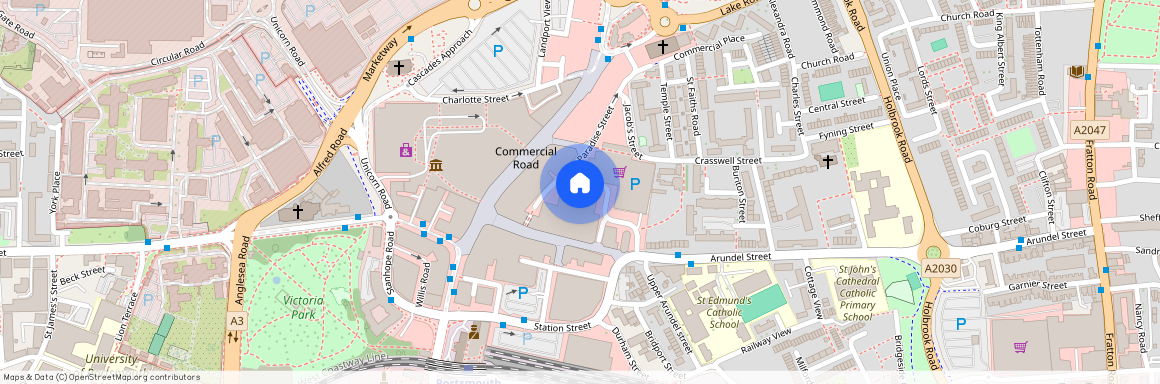1160x384 pixels.
Task: Click the up-down arrows icon below A3
Action: pos(234,337)
